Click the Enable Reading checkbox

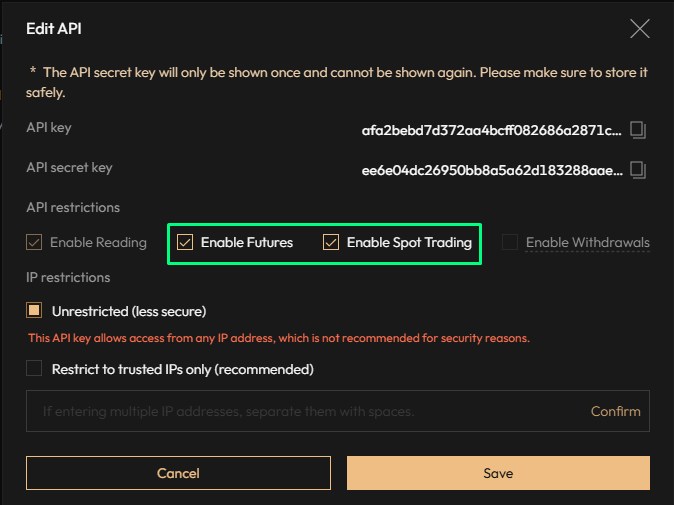pos(35,242)
